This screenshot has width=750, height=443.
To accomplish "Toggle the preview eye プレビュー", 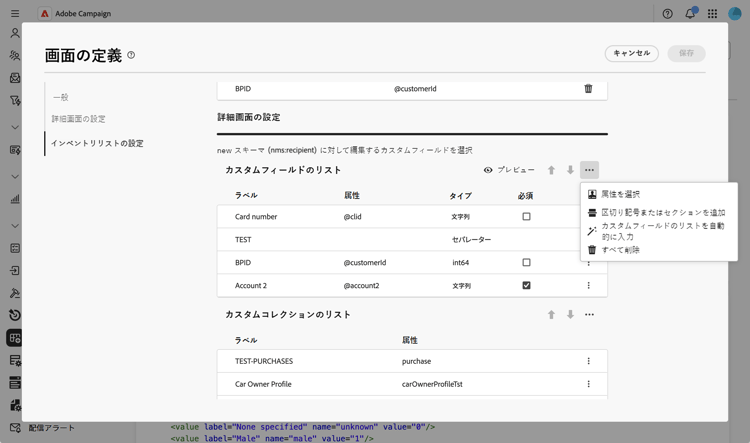I will point(509,170).
